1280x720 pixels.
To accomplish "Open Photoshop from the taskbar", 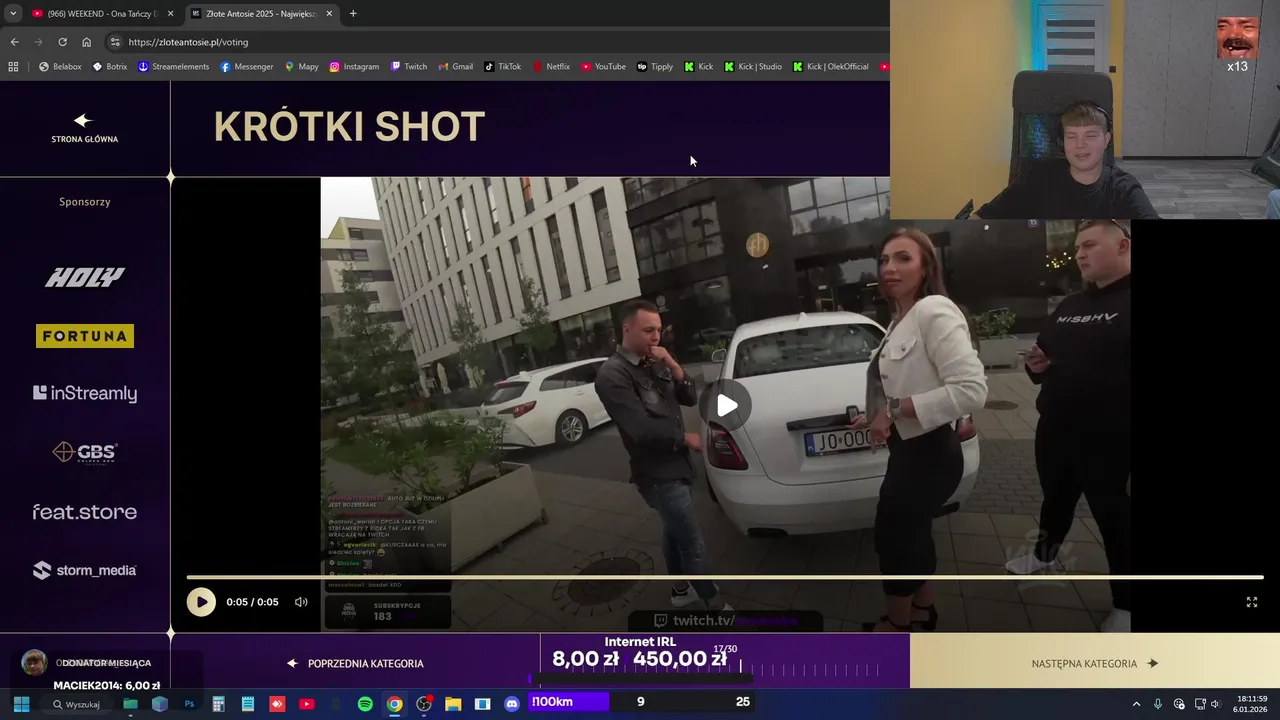I will pyautogui.click(x=189, y=704).
